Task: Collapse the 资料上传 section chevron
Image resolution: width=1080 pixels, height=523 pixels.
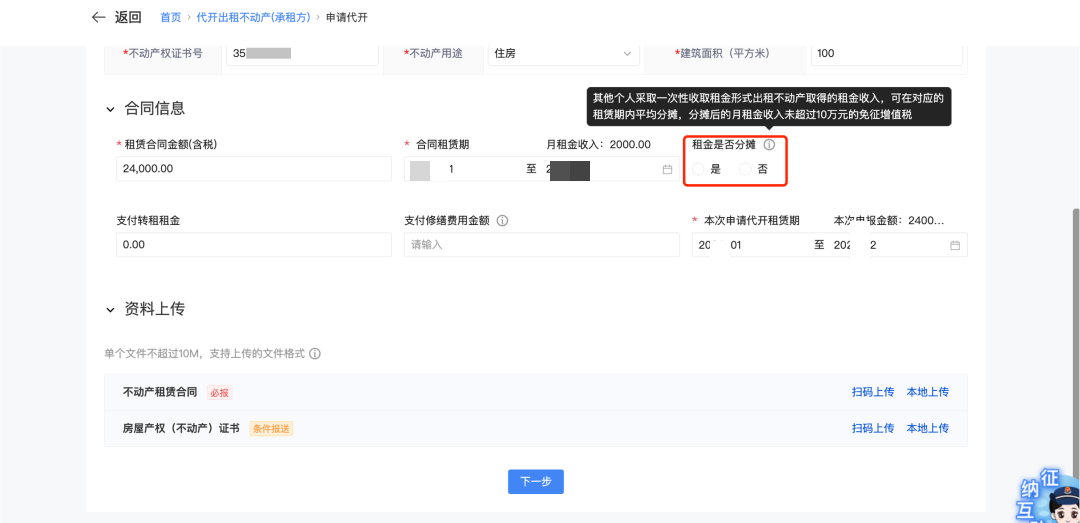Action: tap(110, 310)
